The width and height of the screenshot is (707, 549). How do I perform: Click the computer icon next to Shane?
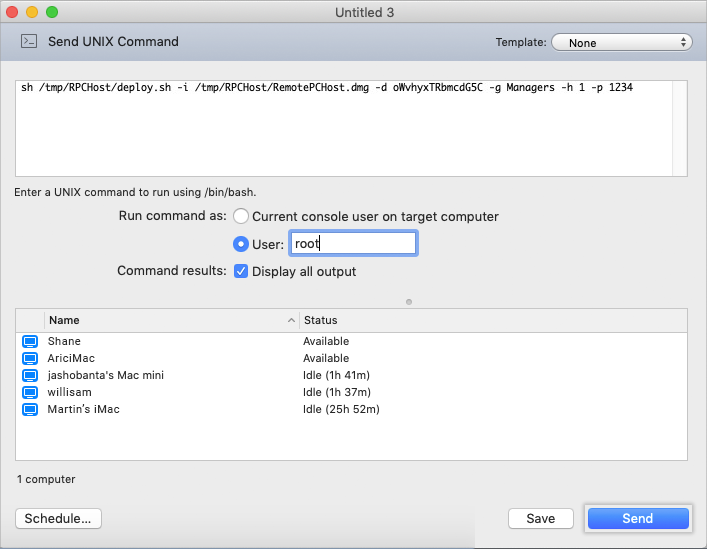pyautogui.click(x=28, y=341)
